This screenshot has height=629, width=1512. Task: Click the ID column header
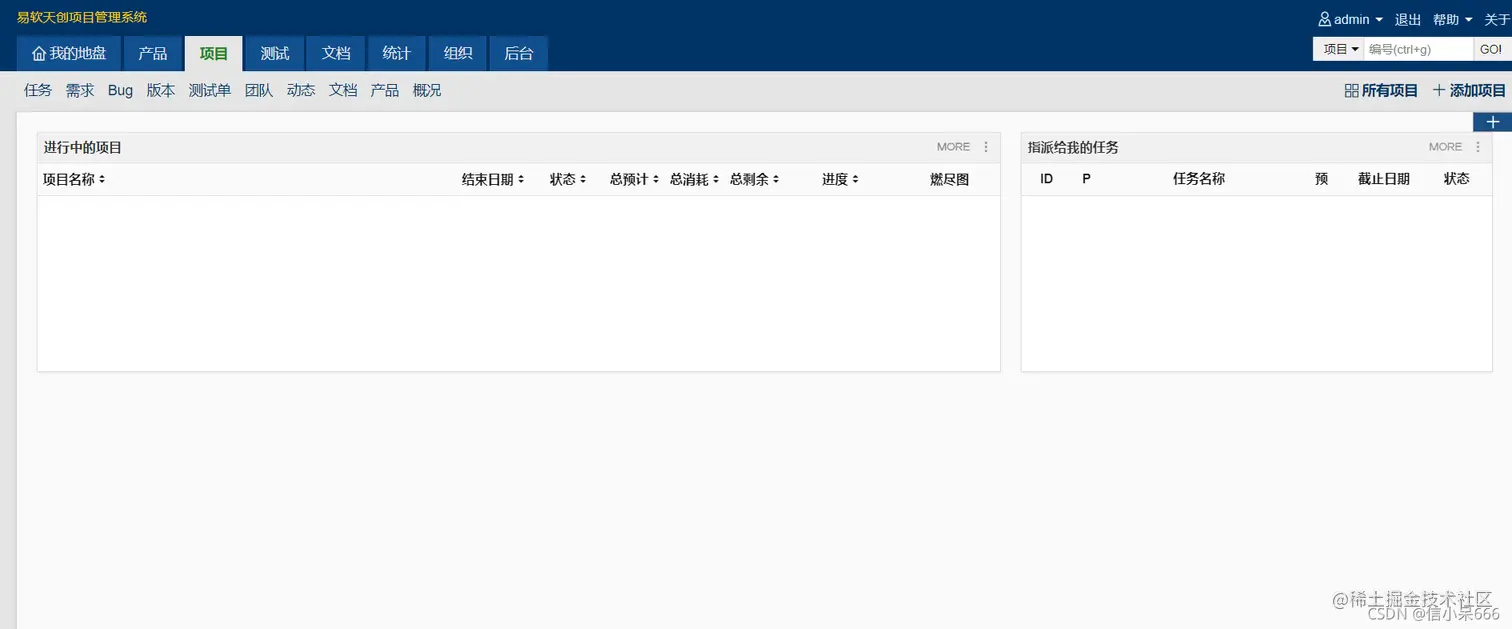pos(1047,179)
